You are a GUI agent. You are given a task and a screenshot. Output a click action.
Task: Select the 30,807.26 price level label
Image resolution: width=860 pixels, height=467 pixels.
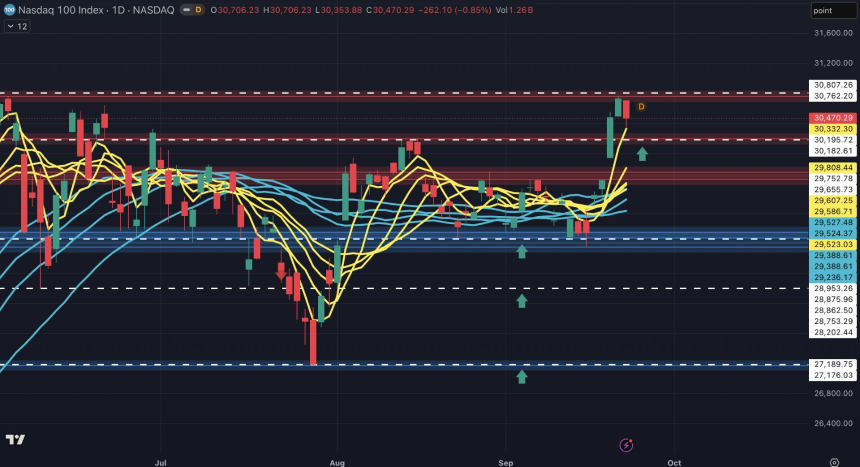tap(833, 85)
